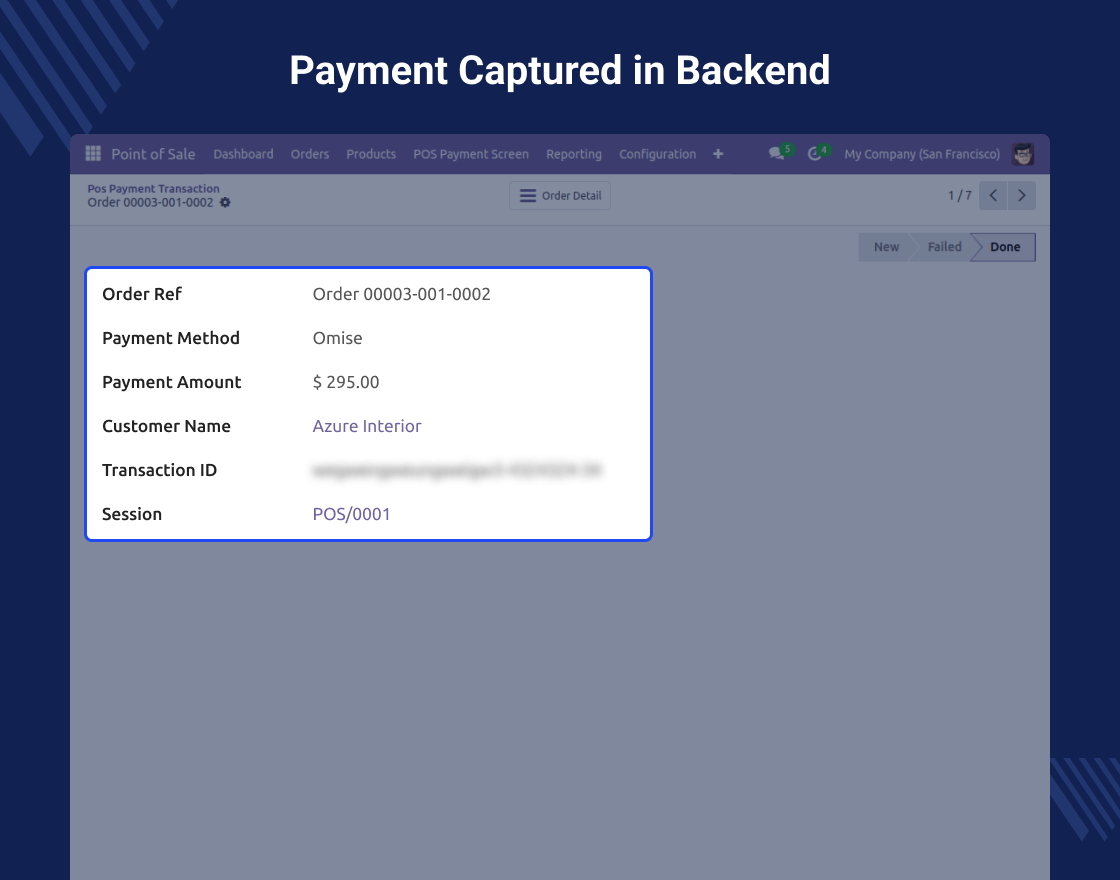Open the Dashboard menu
1120x880 pixels.
pyautogui.click(x=243, y=154)
